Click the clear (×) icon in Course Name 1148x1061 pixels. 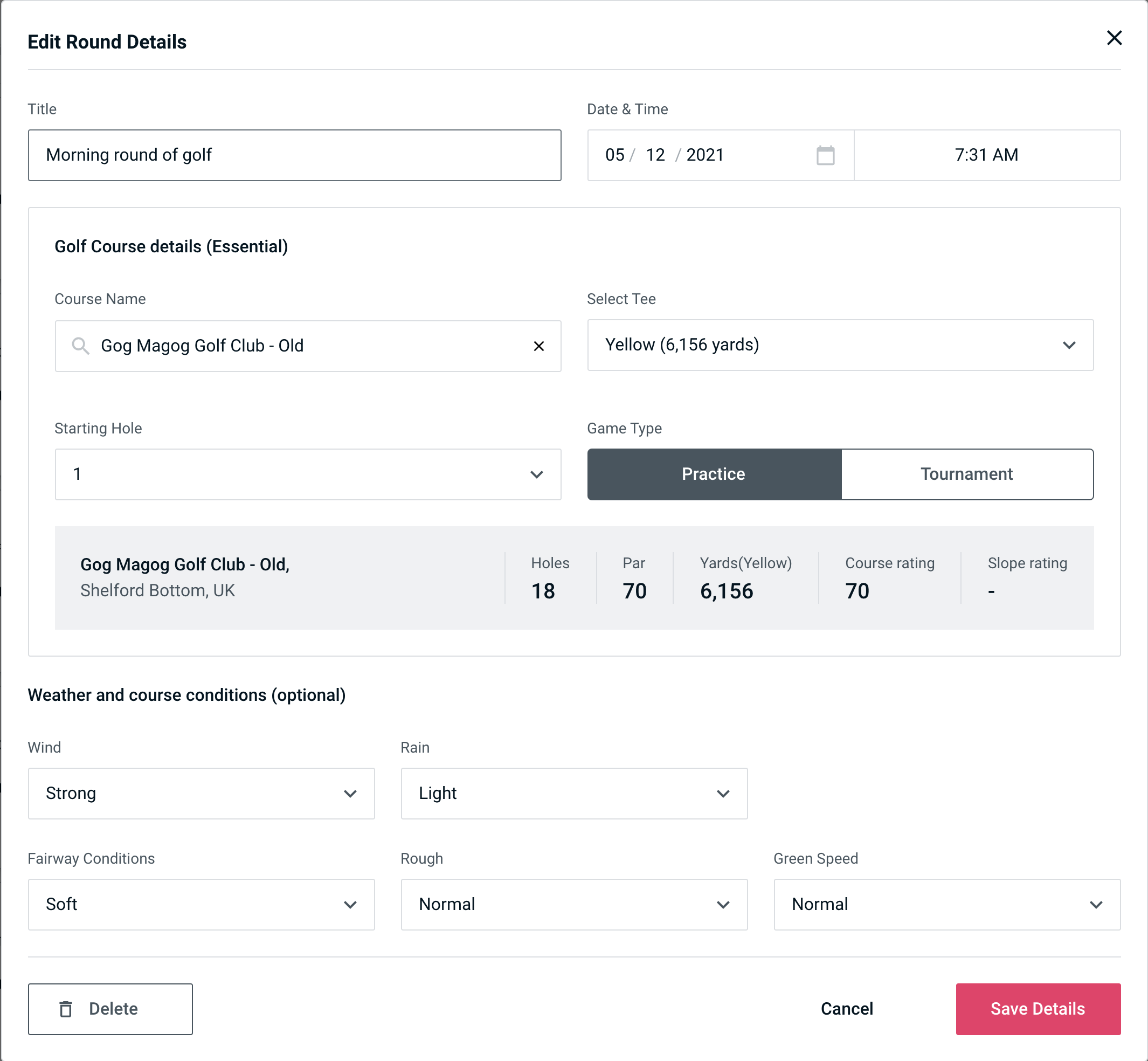539,346
